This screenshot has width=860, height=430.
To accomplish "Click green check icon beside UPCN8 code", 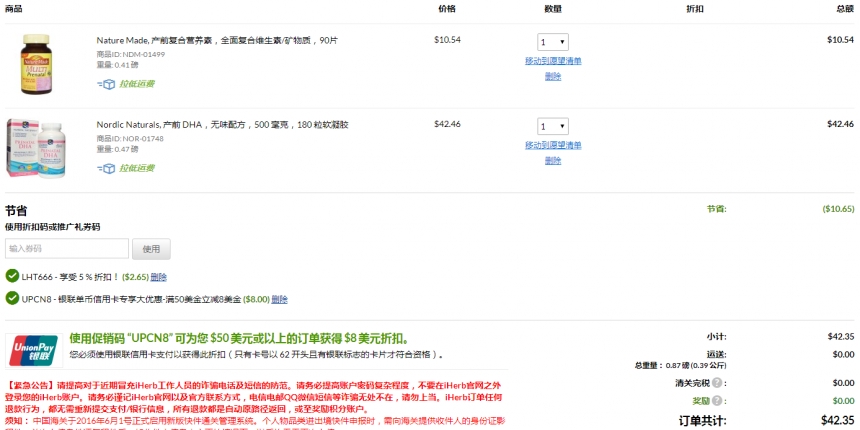I will [12, 298].
